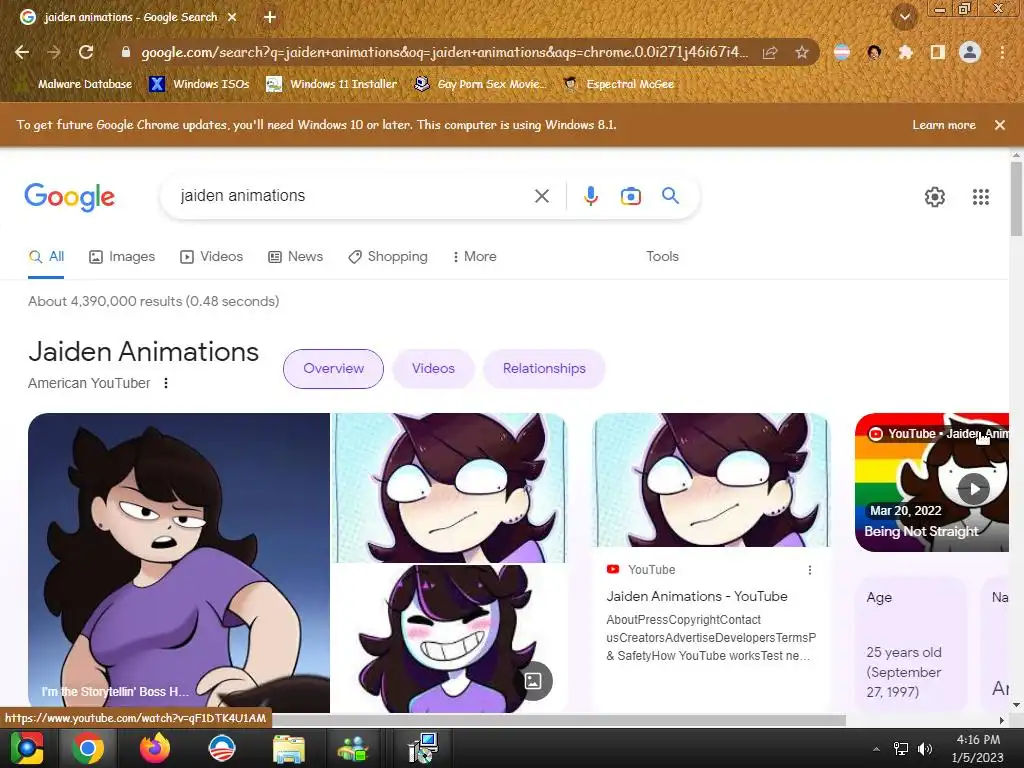The height and width of the screenshot is (768, 1024).
Task: Select the Videos chip in the knowledge panel
Action: coord(433,368)
